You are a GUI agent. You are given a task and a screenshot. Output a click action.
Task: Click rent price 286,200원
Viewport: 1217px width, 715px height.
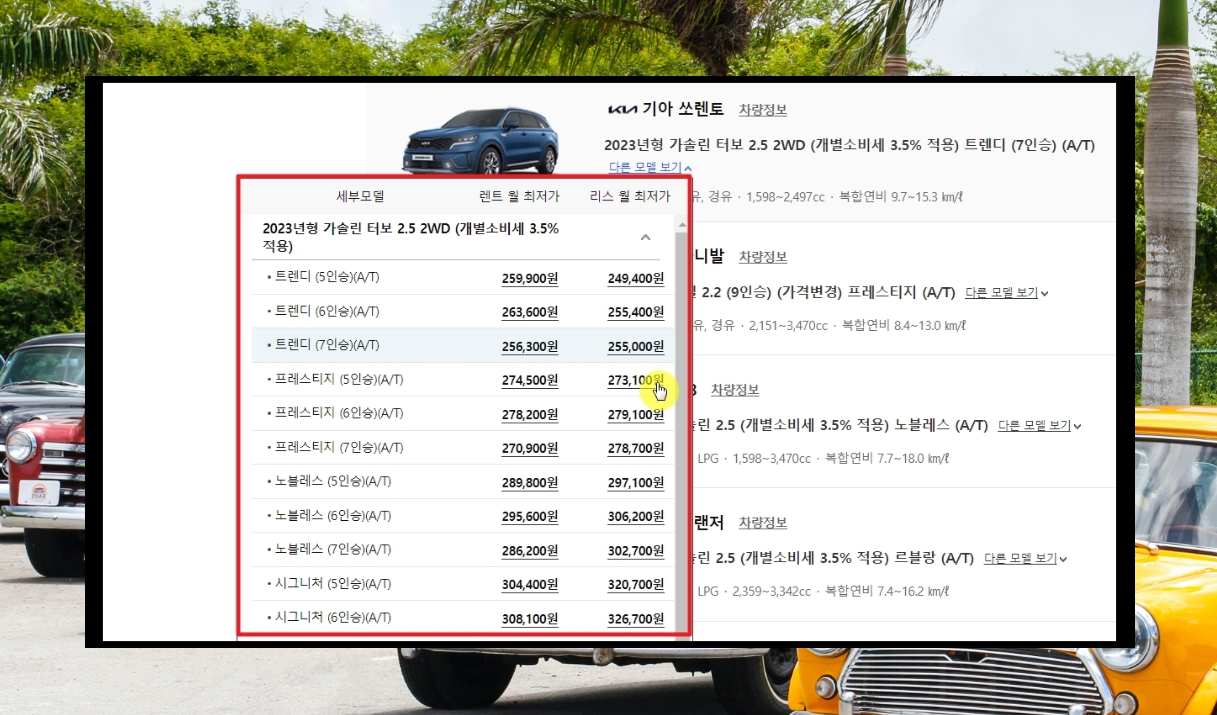point(530,551)
